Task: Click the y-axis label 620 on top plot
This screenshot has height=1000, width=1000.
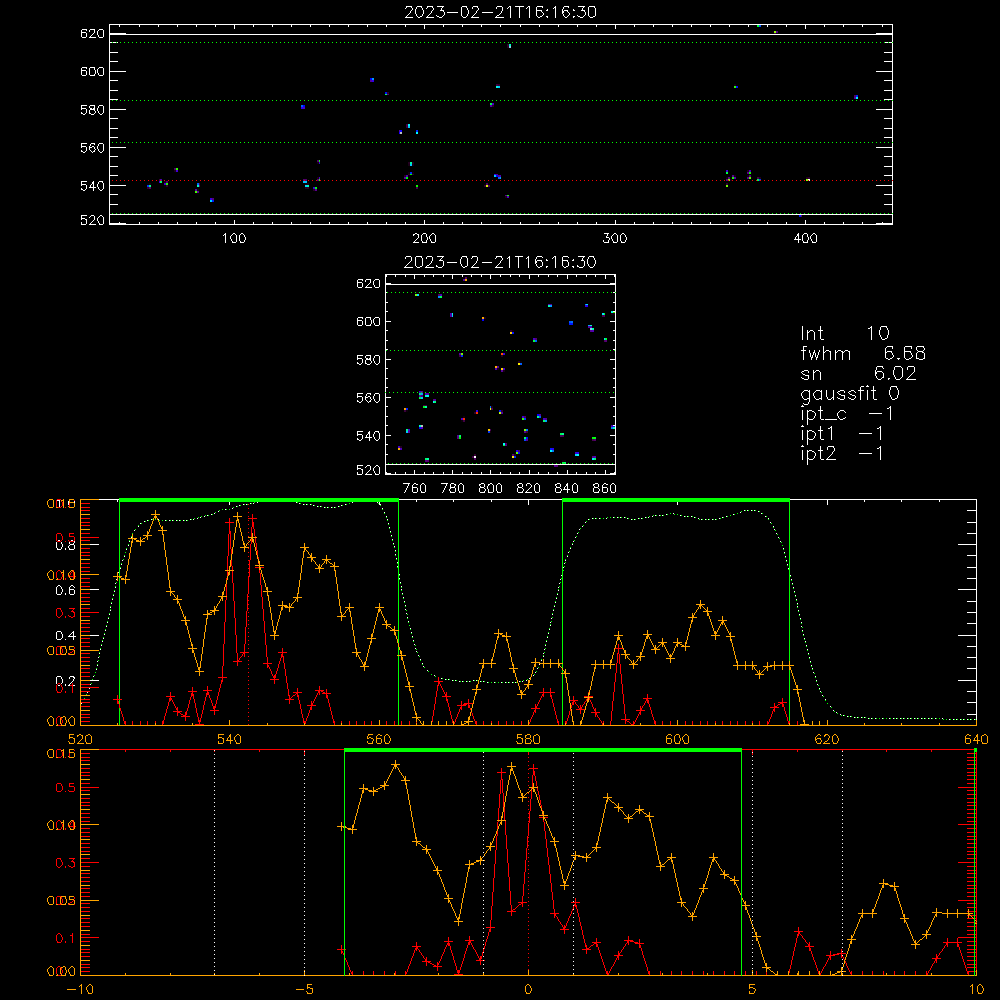Action: [x=92, y=33]
